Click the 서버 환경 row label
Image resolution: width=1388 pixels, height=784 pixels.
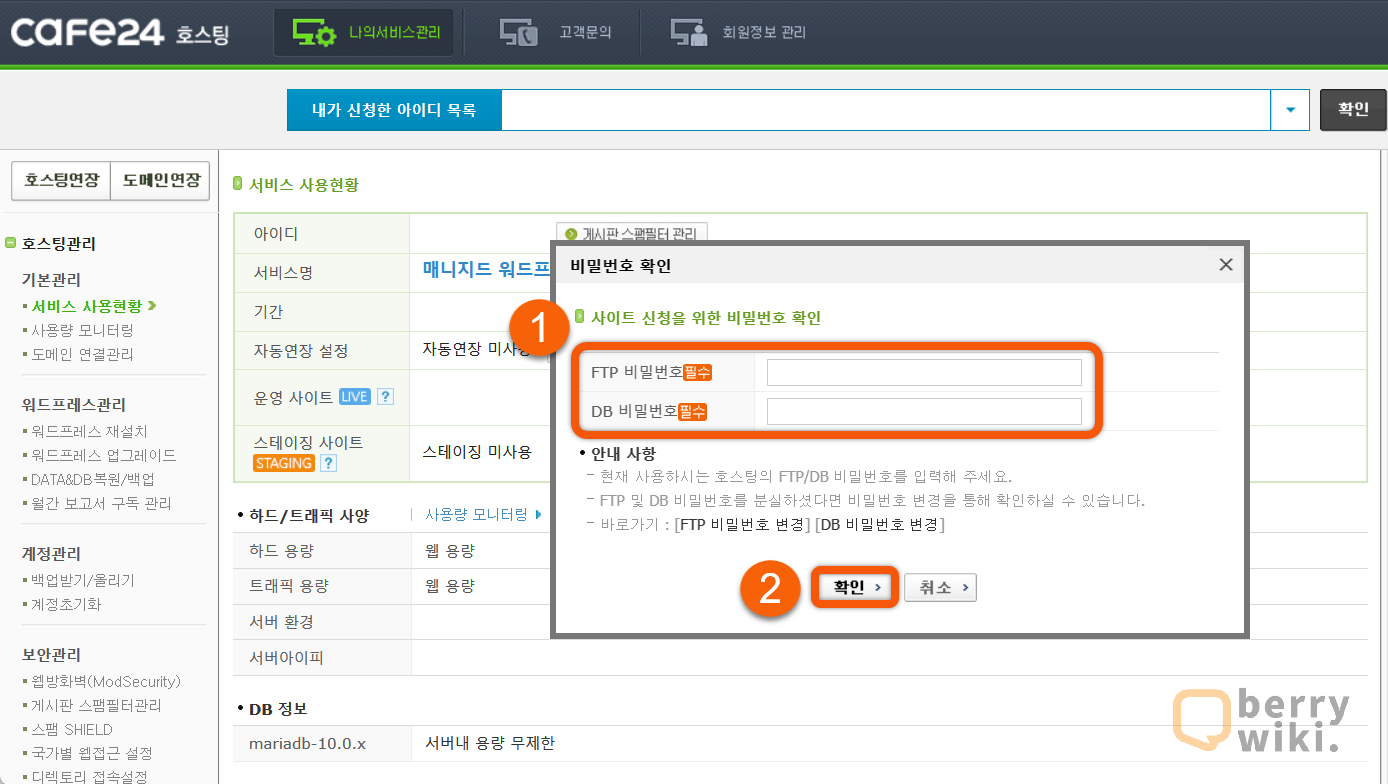[x=281, y=622]
